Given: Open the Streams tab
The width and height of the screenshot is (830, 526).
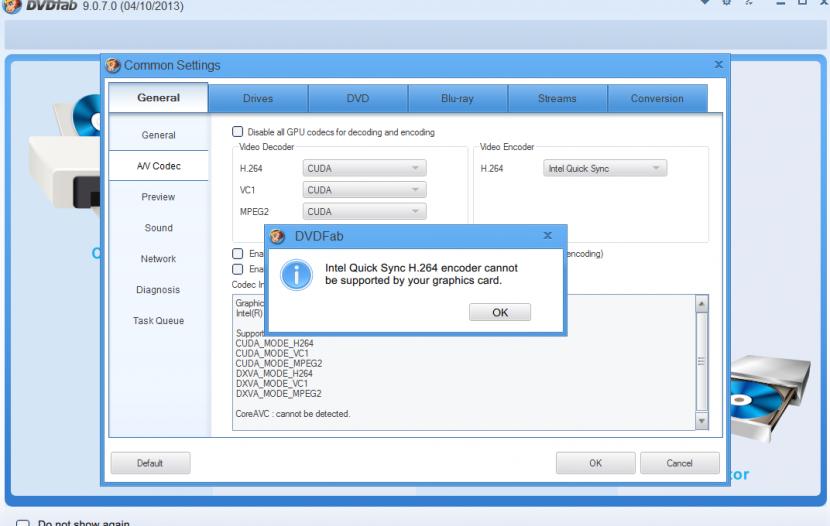Looking at the screenshot, I should 557,98.
